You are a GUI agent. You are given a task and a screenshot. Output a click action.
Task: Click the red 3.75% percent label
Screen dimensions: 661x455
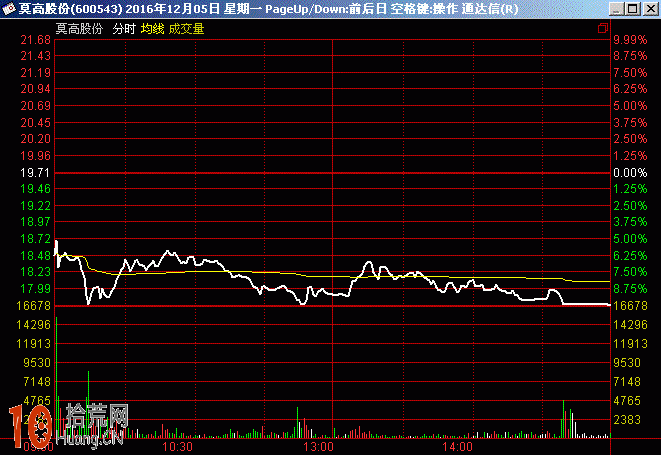click(630, 123)
